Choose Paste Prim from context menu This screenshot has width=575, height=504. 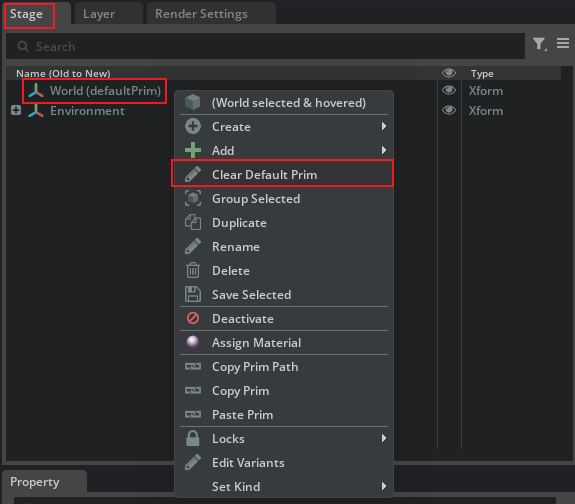(x=284, y=414)
